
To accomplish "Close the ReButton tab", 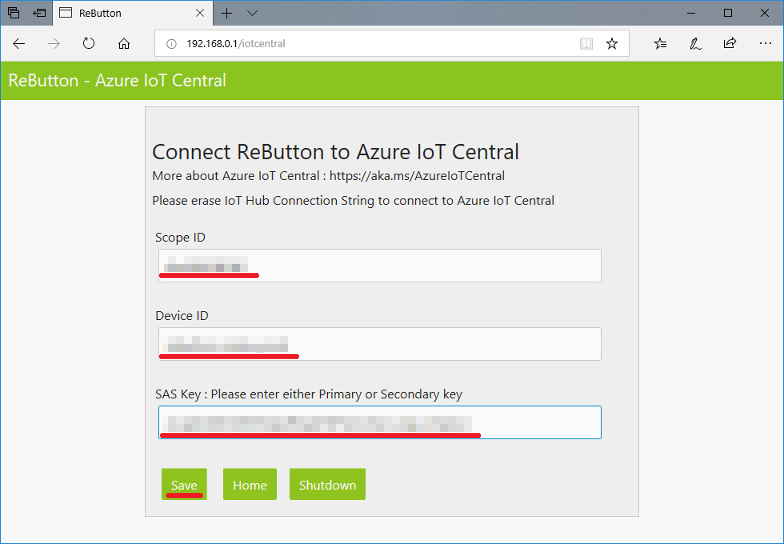I will click(x=200, y=13).
